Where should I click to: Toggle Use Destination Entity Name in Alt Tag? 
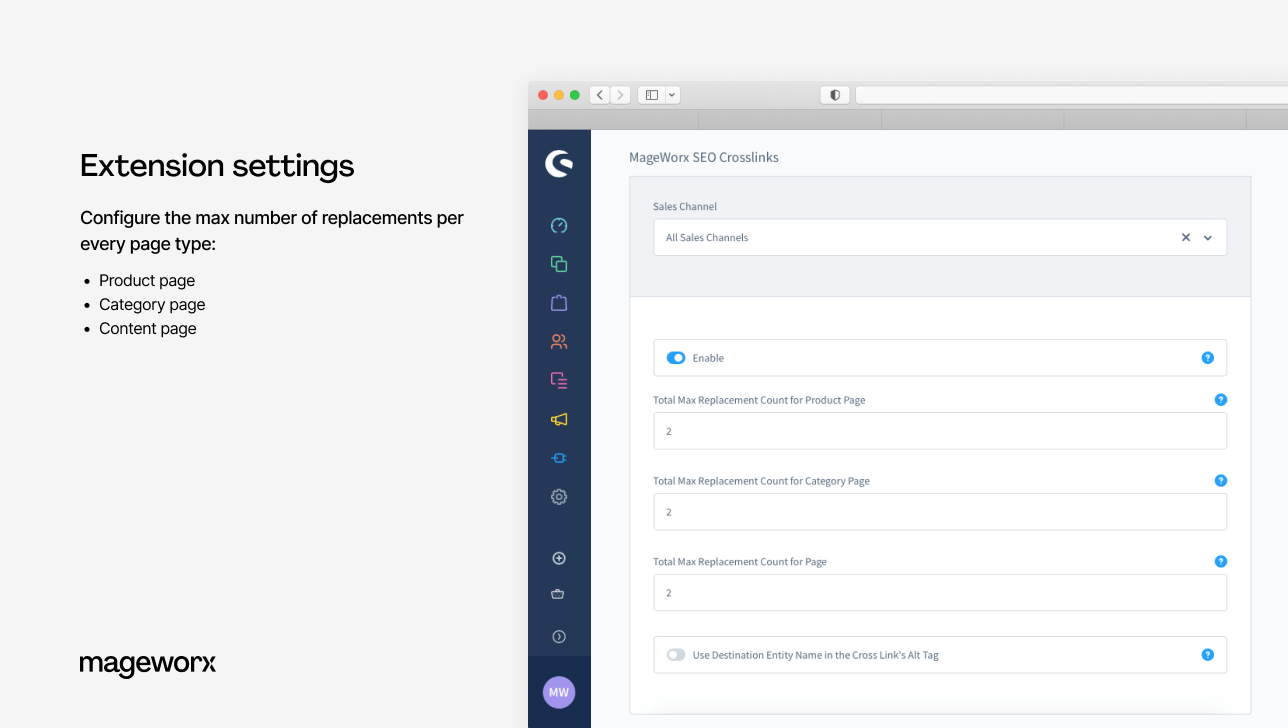click(x=676, y=655)
